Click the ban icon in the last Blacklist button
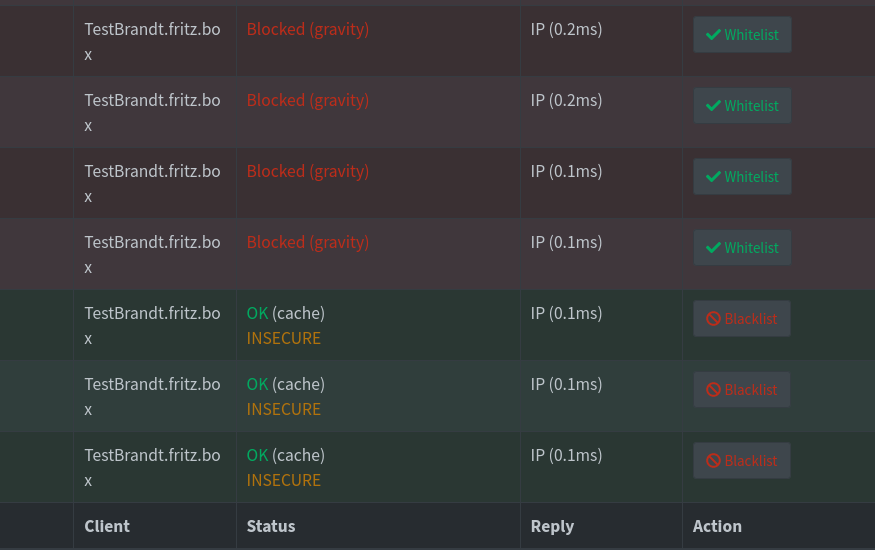This screenshot has height=550, width=875. (x=713, y=461)
